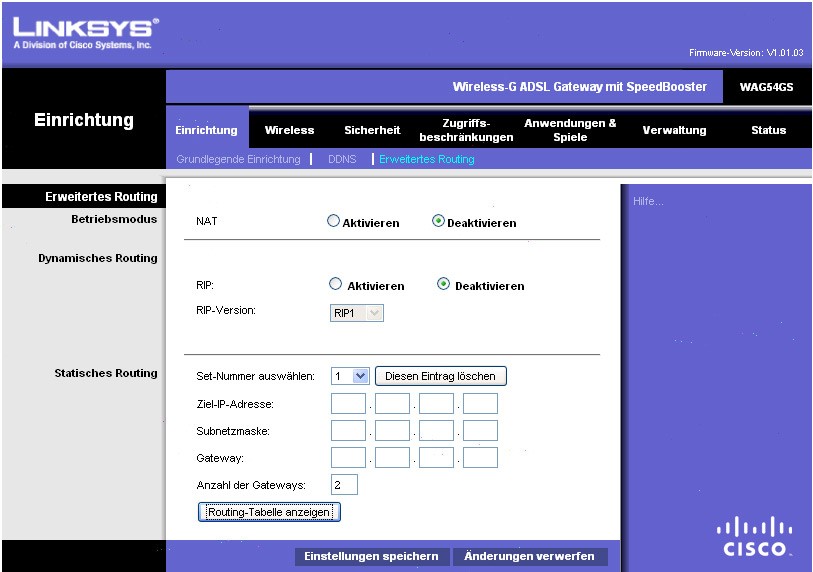Open the Status tab

coord(768,130)
